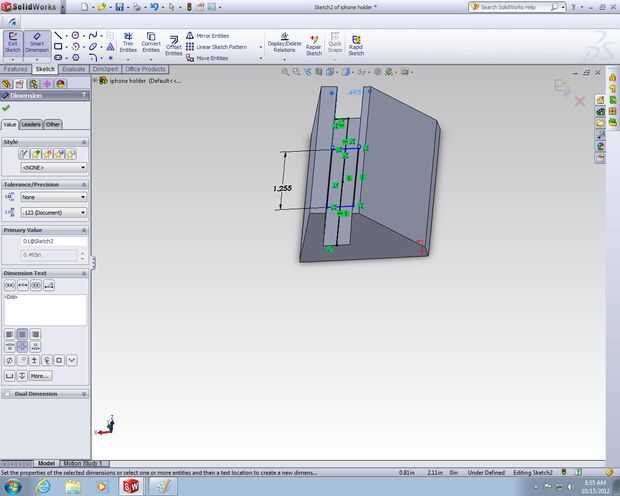
Task: Select the Corner Rectangle tool
Action: coord(58,46)
